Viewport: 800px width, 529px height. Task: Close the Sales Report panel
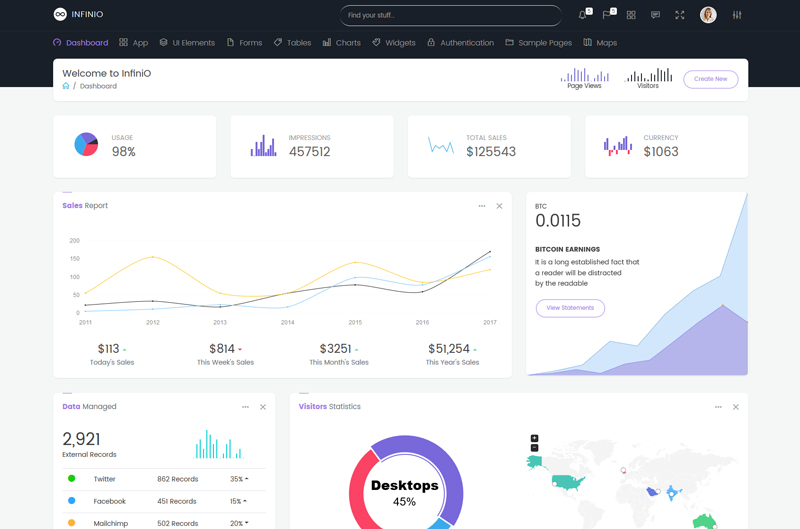click(x=500, y=206)
